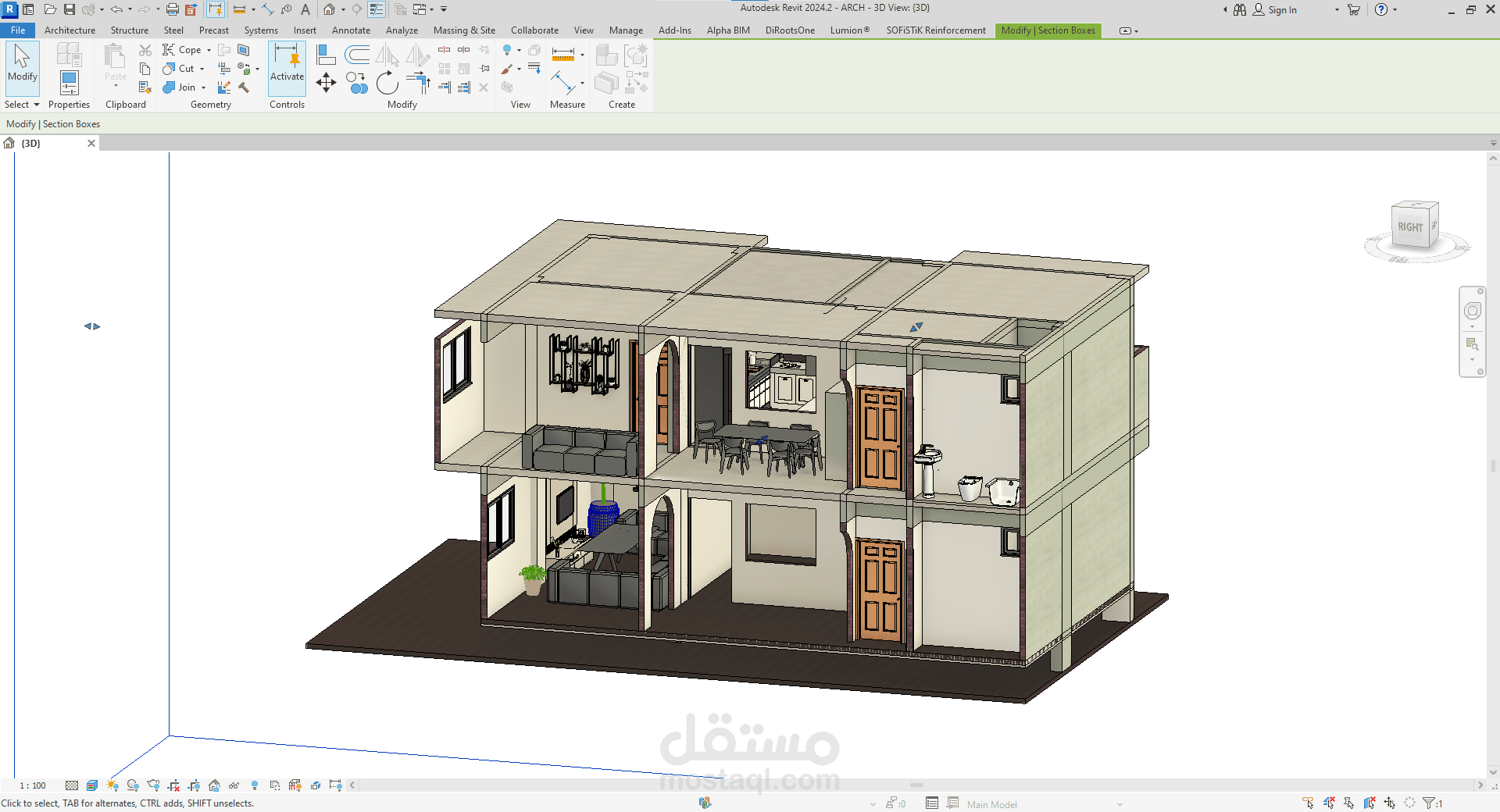Screen dimensions: 1500x812
Task: Open the Annotate ribbon tab
Action: tap(351, 30)
